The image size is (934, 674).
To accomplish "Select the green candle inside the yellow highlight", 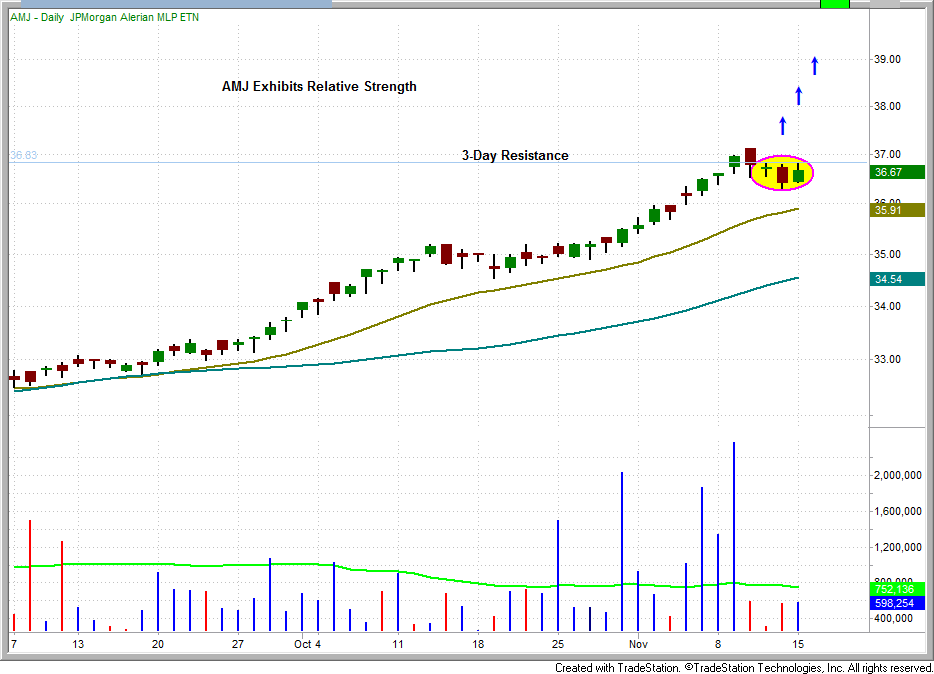I will pos(799,174).
